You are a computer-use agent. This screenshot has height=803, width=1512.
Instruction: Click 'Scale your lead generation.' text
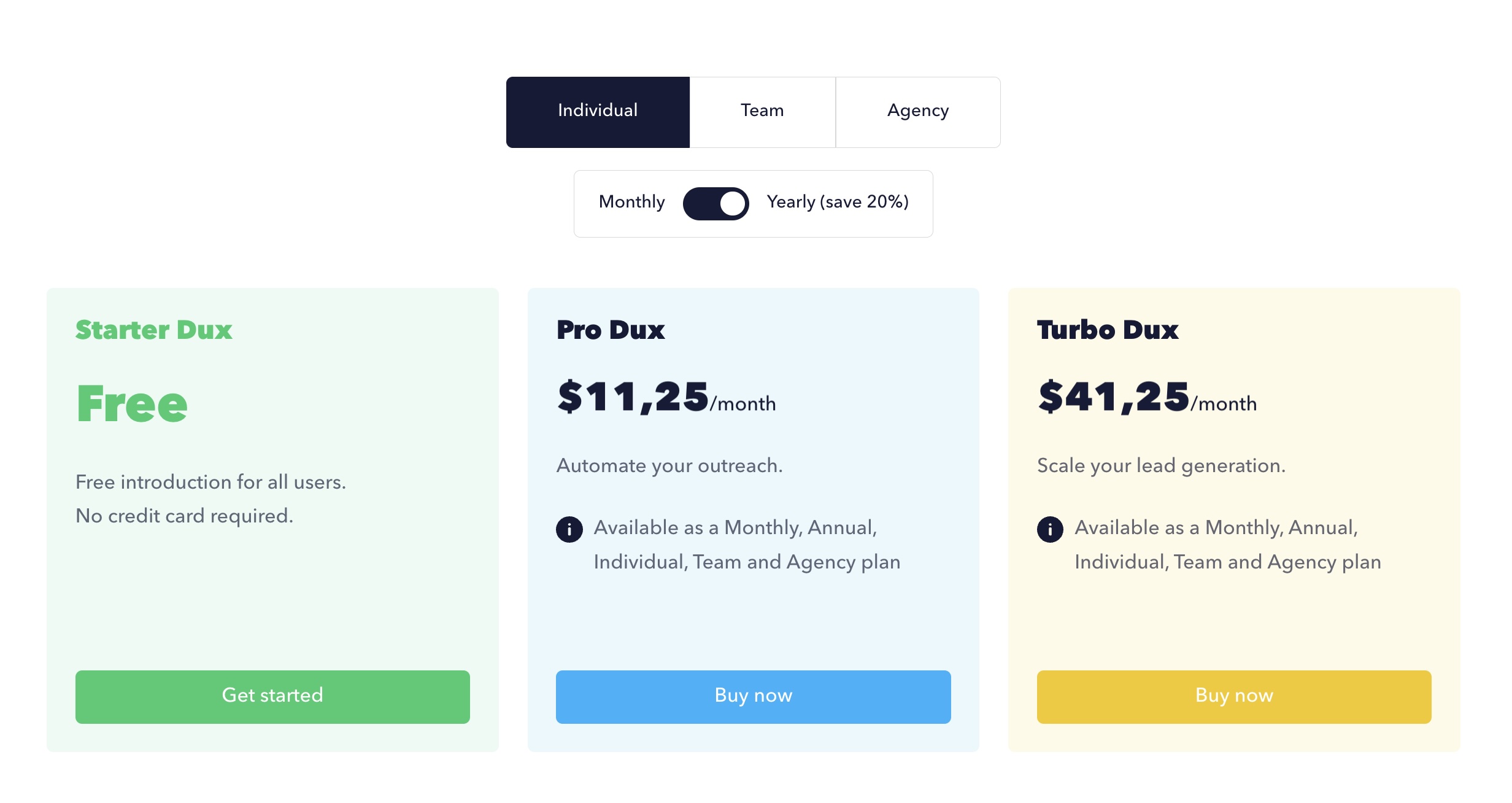pyautogui.click(x=1160, y=466)
